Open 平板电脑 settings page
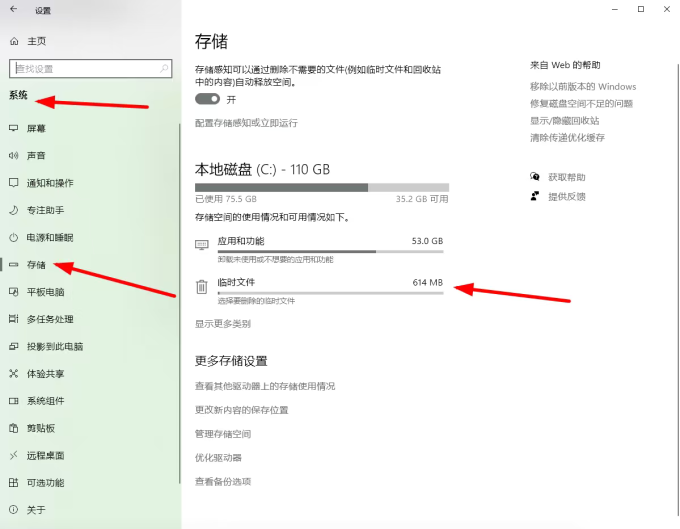Image resolution: width=680 pixels, height=529 pixels. (45, 292)
